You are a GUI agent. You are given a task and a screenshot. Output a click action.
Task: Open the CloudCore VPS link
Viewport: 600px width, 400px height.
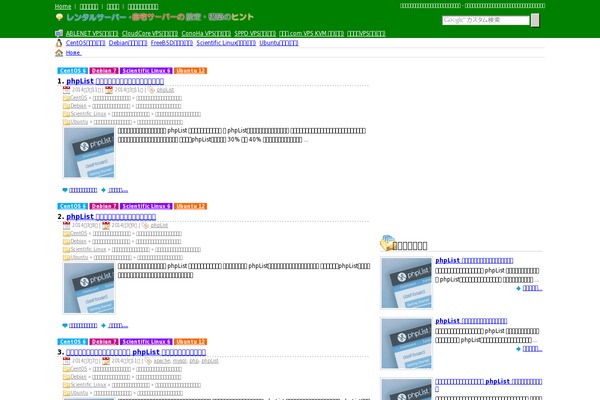150,34
